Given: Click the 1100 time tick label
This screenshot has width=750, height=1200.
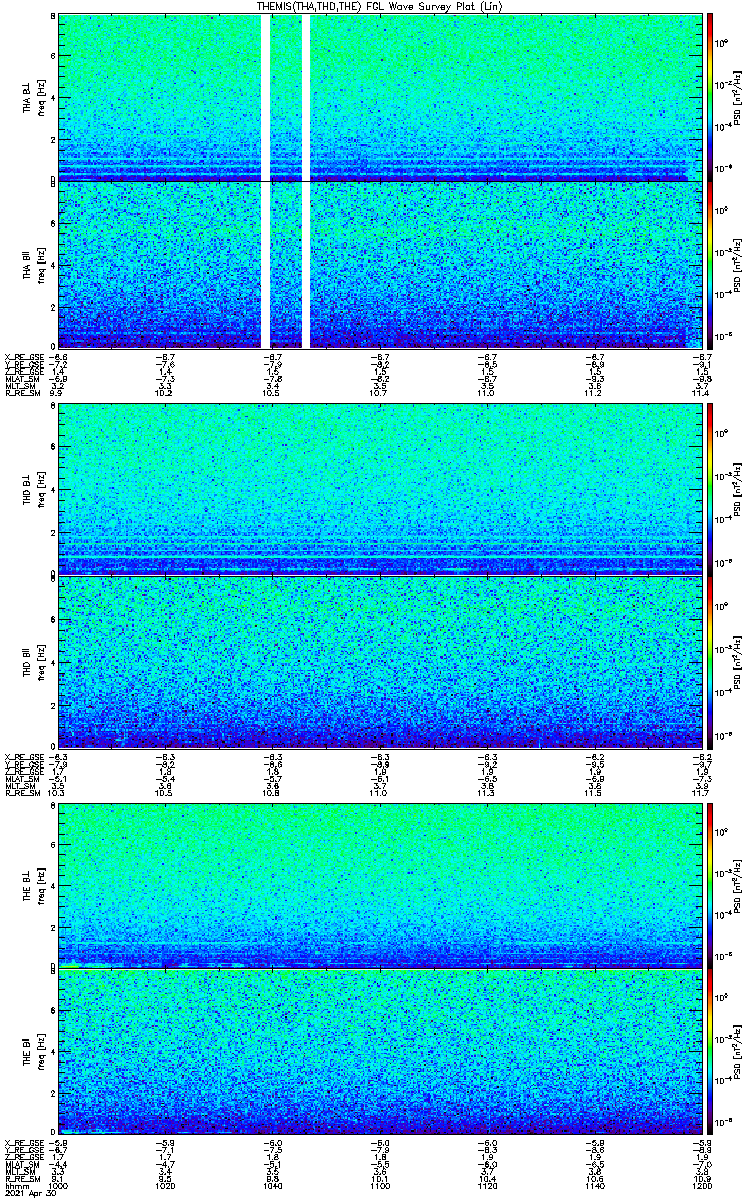Looking at the screenshot, I should (380, 1185).
